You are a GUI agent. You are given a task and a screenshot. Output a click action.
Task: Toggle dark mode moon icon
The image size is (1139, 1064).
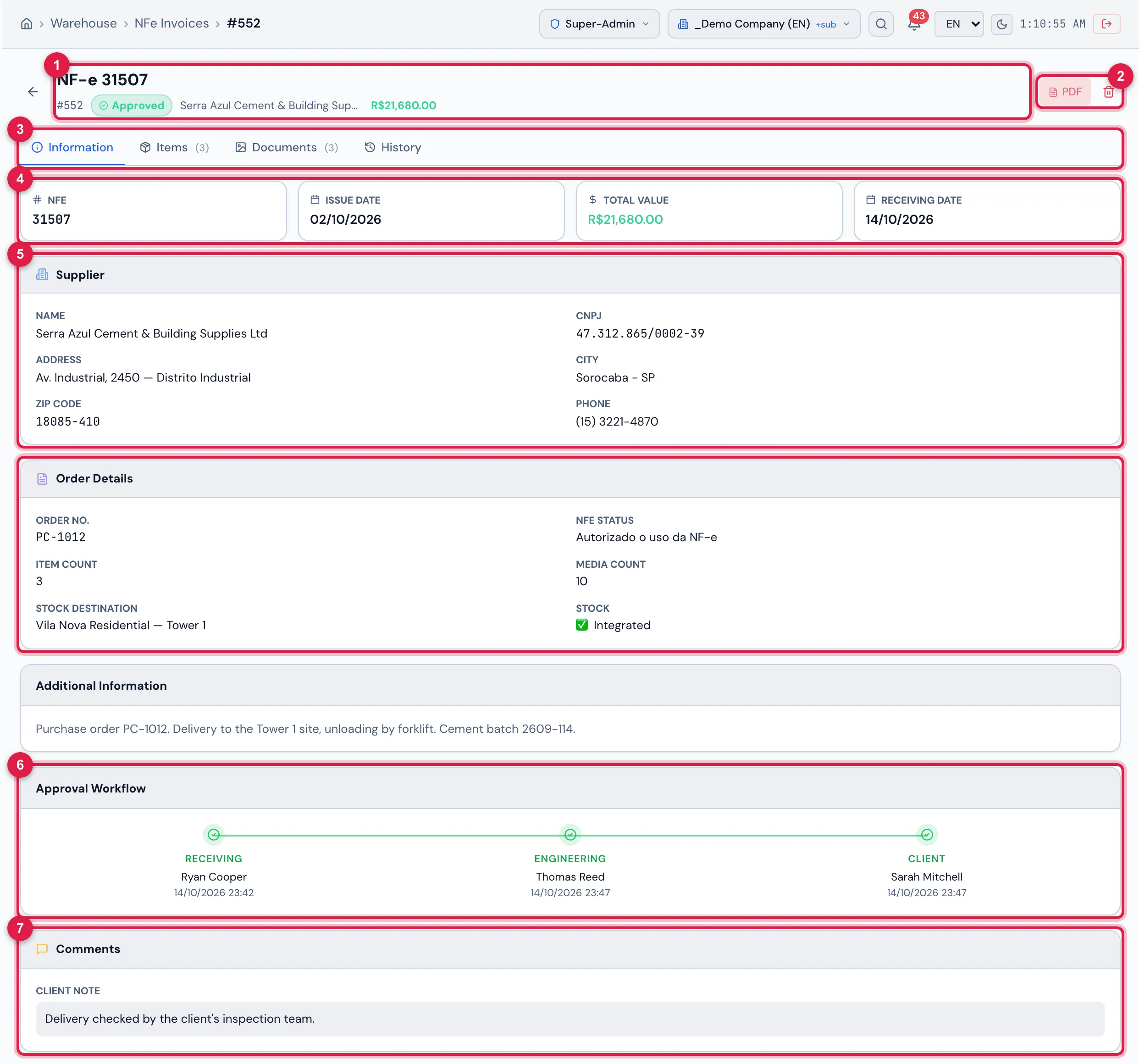pos(1001,23)
